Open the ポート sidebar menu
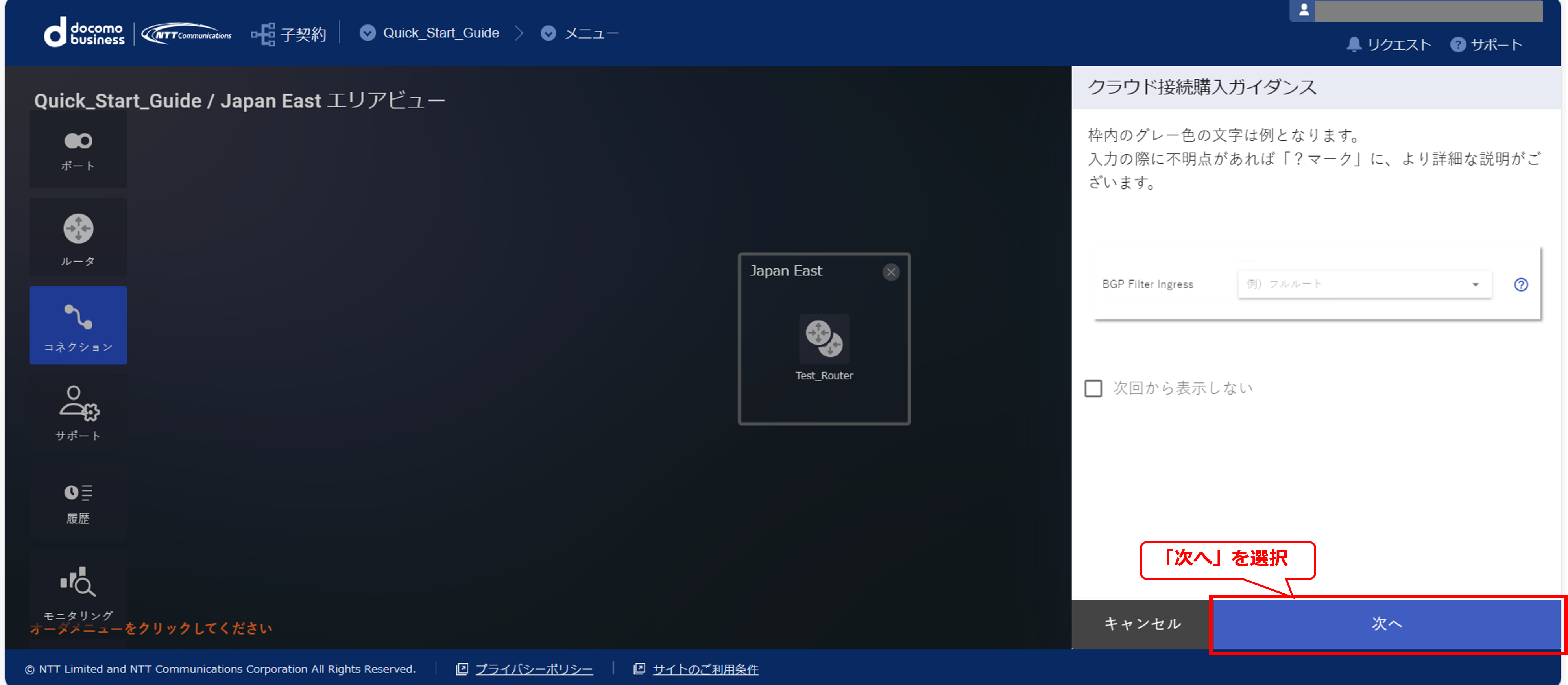 tap(78, 149)
